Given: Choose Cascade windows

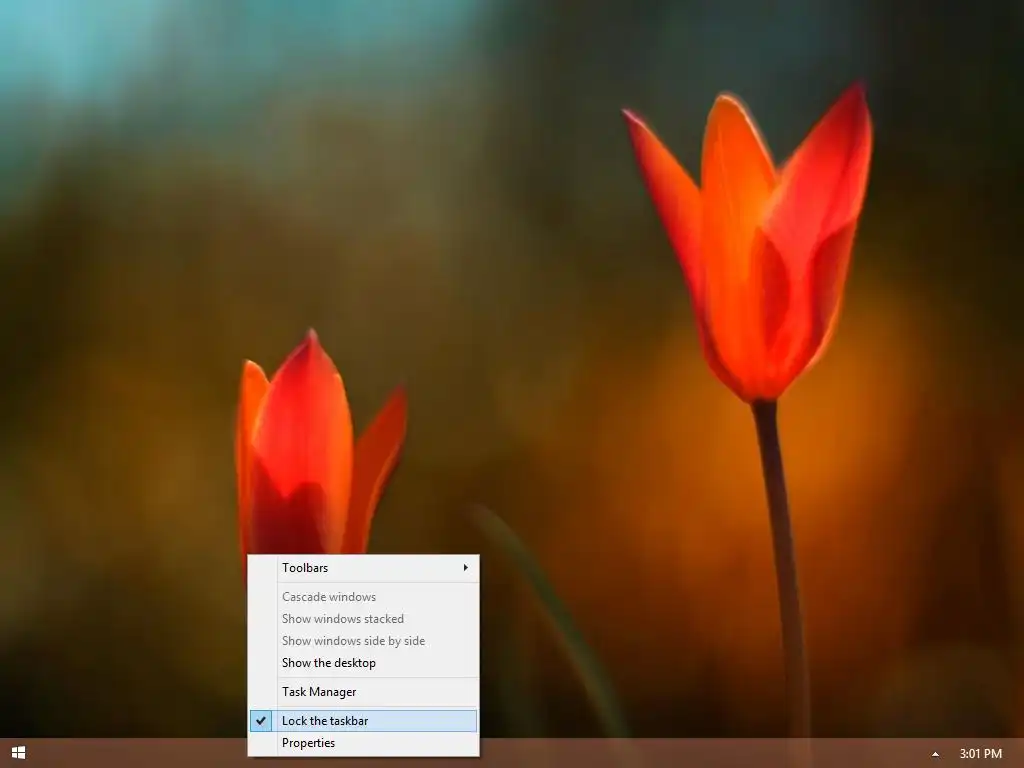Looking at the screenshot, I should click(363, 597).
